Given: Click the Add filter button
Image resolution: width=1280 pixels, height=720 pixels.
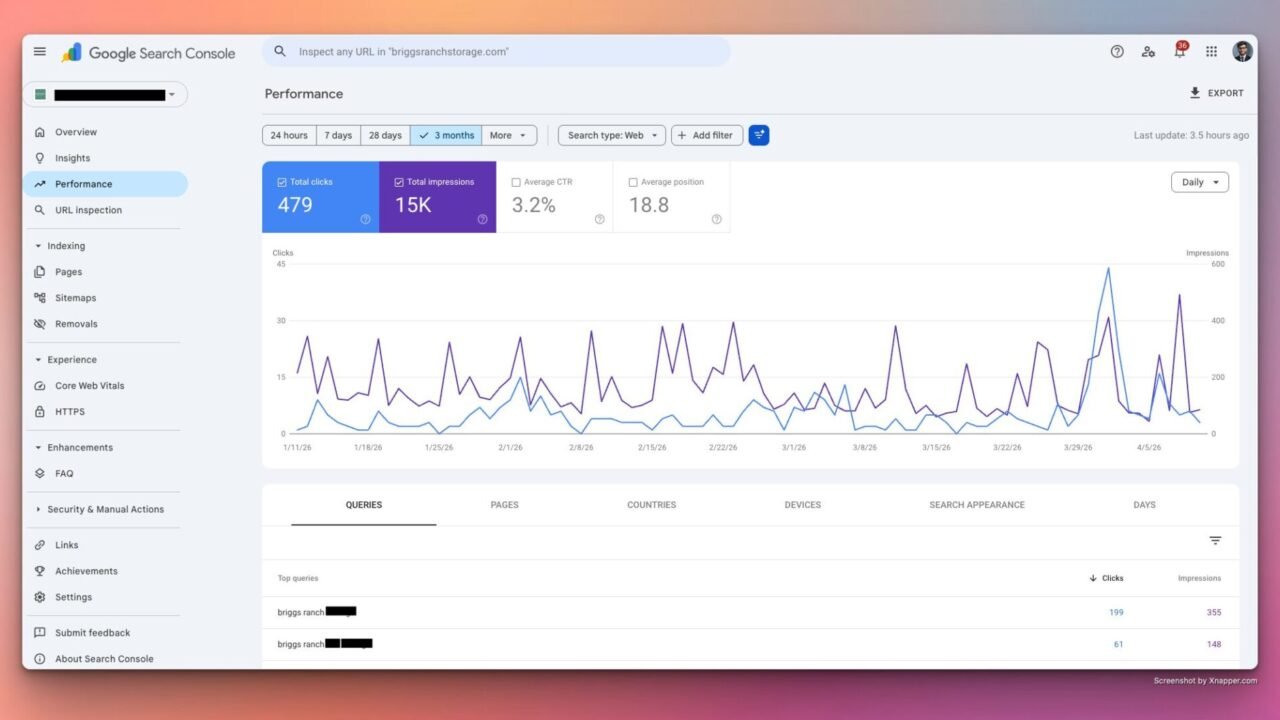Looking at the screenshot, I should (707, 135).
